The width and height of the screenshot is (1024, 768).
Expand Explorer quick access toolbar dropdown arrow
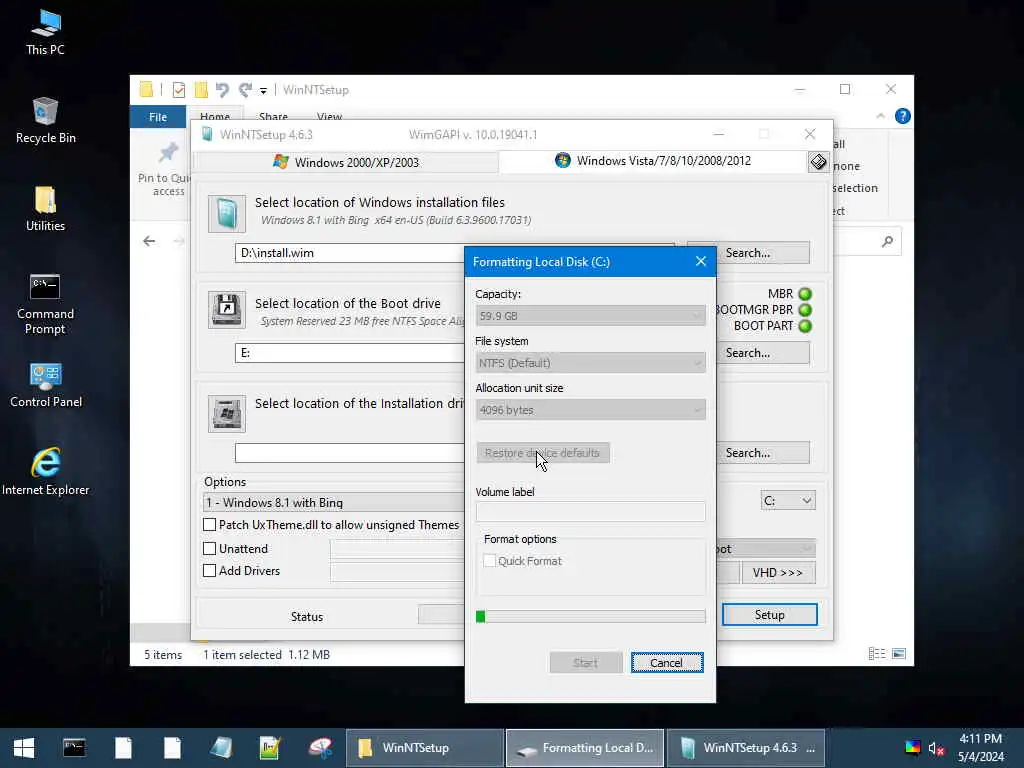coord(263,90)
